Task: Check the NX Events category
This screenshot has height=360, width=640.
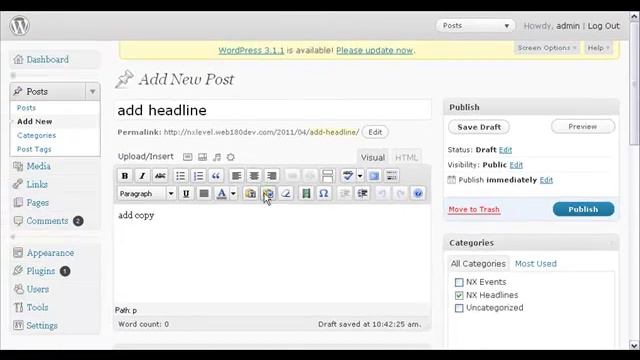Action: [x=459, y=282]
